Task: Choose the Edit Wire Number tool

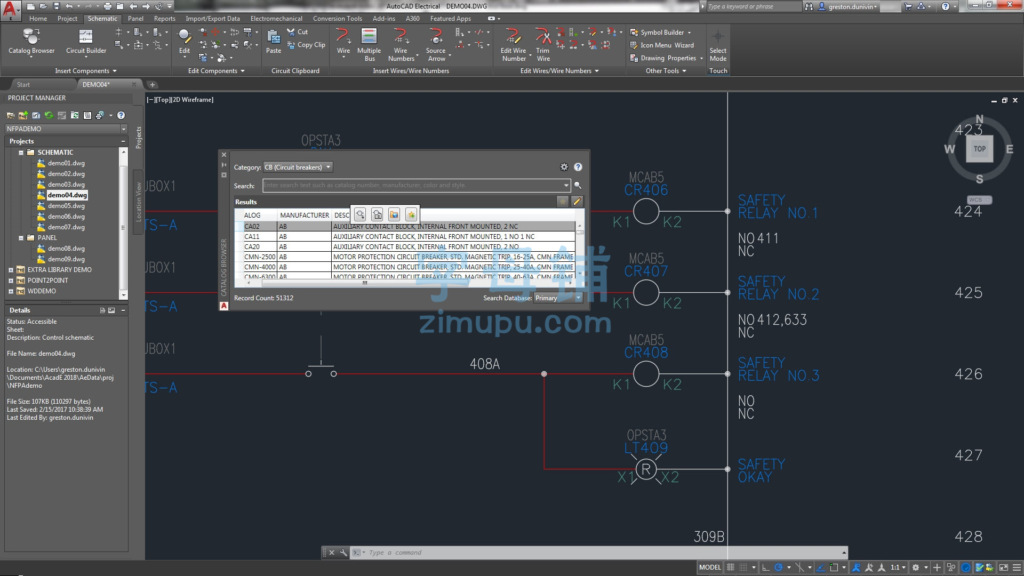Action: tap(513, 44)
